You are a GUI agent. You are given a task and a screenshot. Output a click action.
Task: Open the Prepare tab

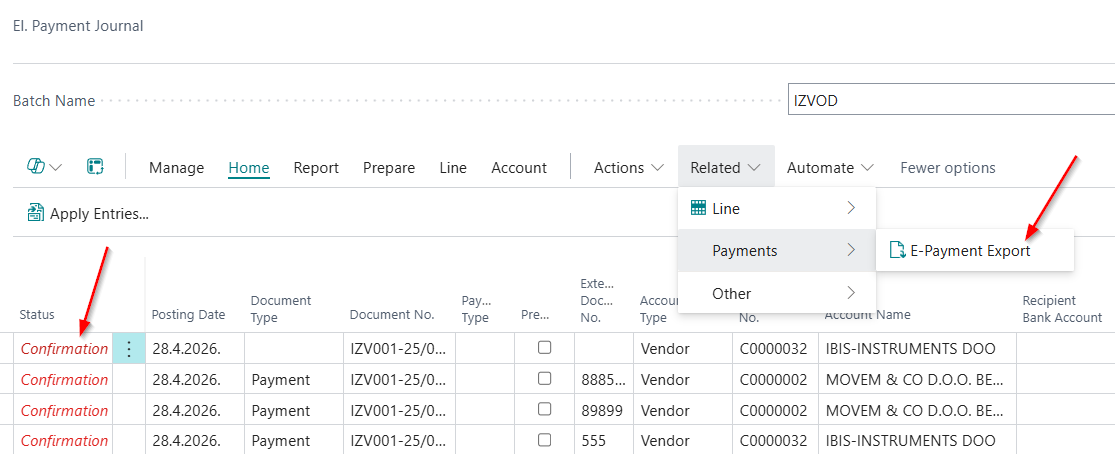click(x=389, y=168)
